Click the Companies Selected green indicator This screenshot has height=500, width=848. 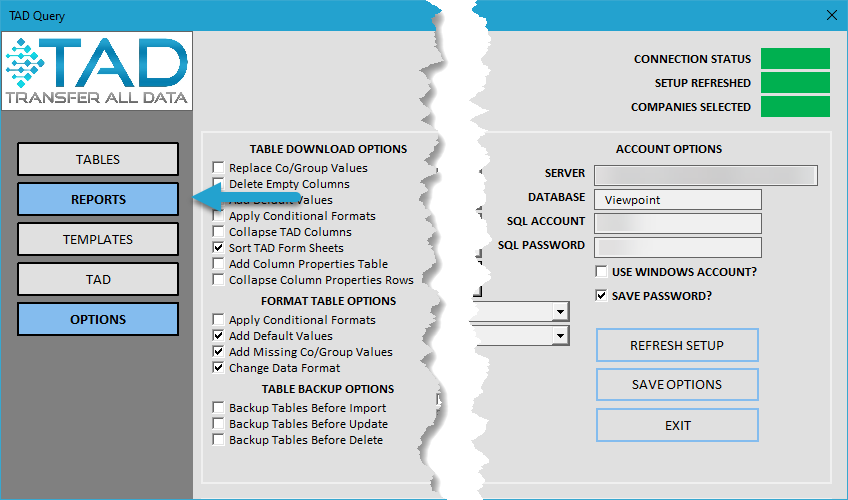[795, 106]
